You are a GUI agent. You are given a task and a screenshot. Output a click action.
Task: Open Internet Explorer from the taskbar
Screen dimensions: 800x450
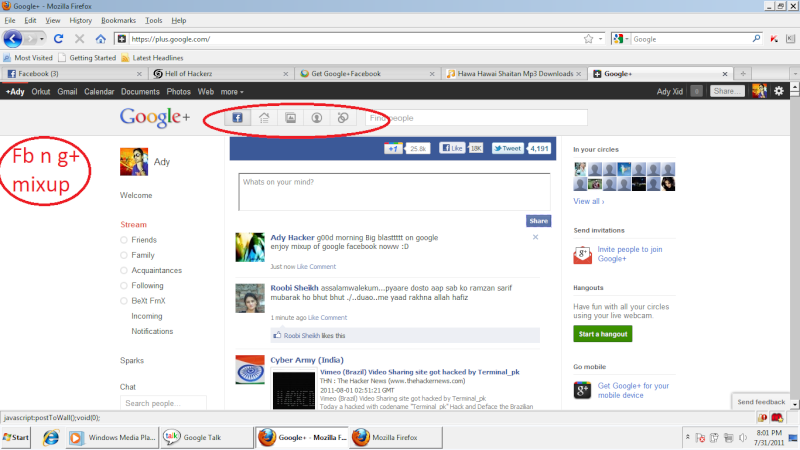(51, 438)
